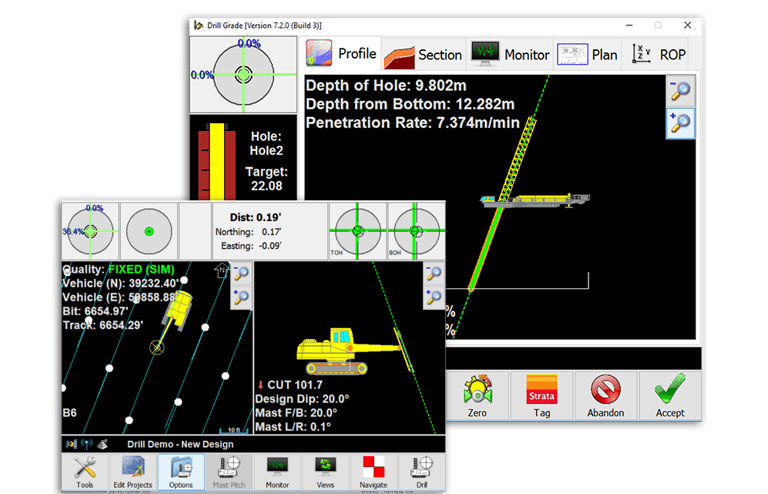The width and height of the screenshot is (768, 494).
Task: Click the Mast Pitch toolbar item
Action: tap(229, 472)
